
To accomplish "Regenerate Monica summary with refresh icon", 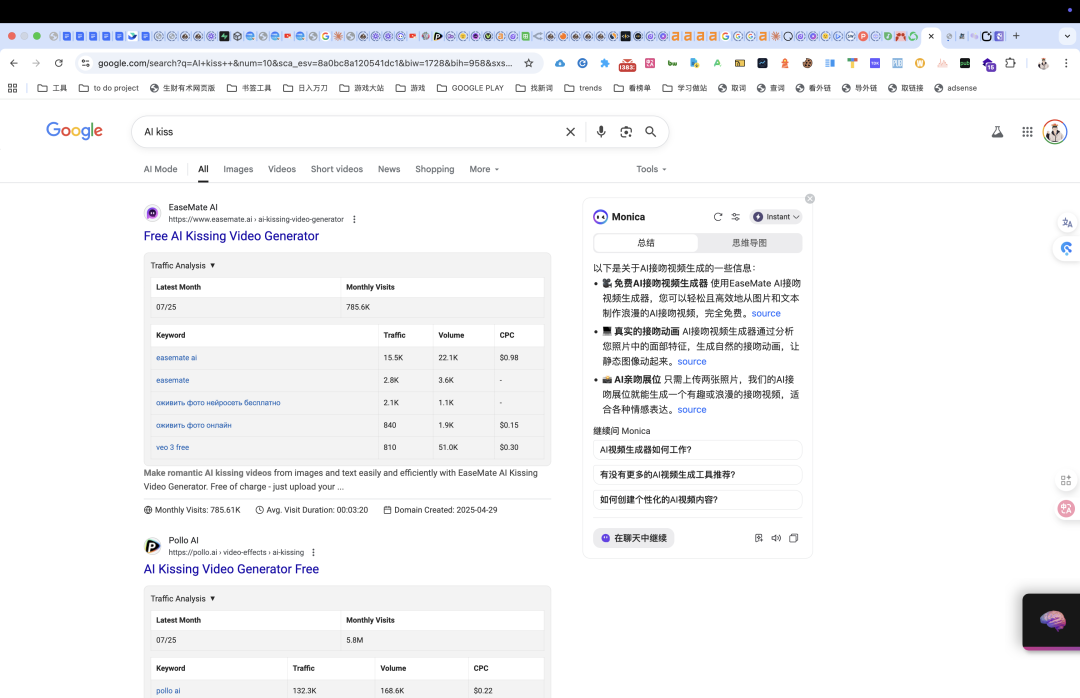I will tap(718, 216).
